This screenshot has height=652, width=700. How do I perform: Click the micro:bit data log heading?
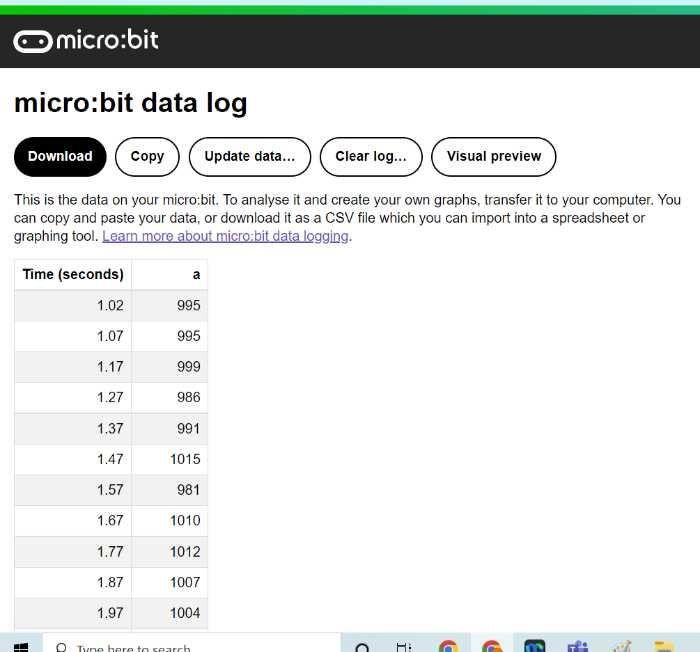click(130, 103)
